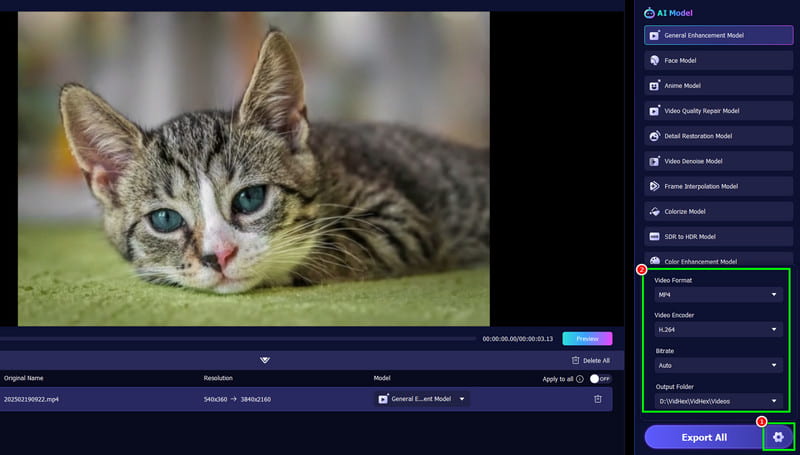
Task: Click the Frame Interpolation play icon
Action: 654,186
